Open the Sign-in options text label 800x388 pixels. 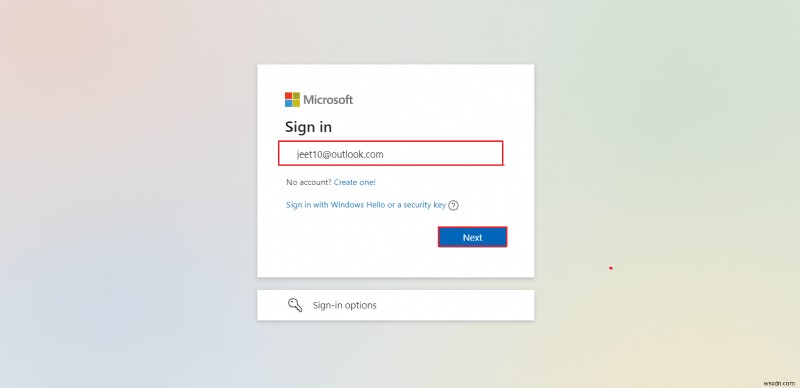point(344,305)
